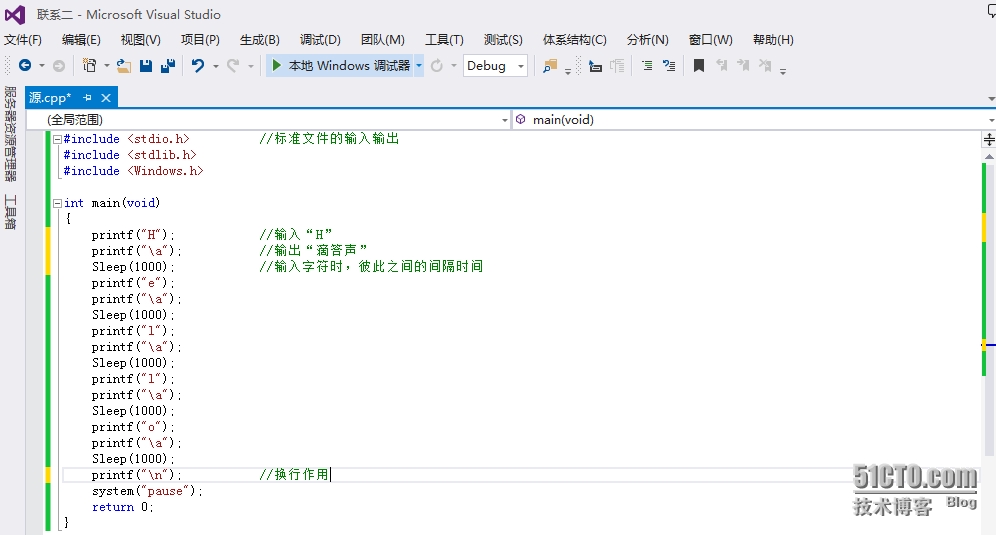Click the printf("H"); code line

133,235
